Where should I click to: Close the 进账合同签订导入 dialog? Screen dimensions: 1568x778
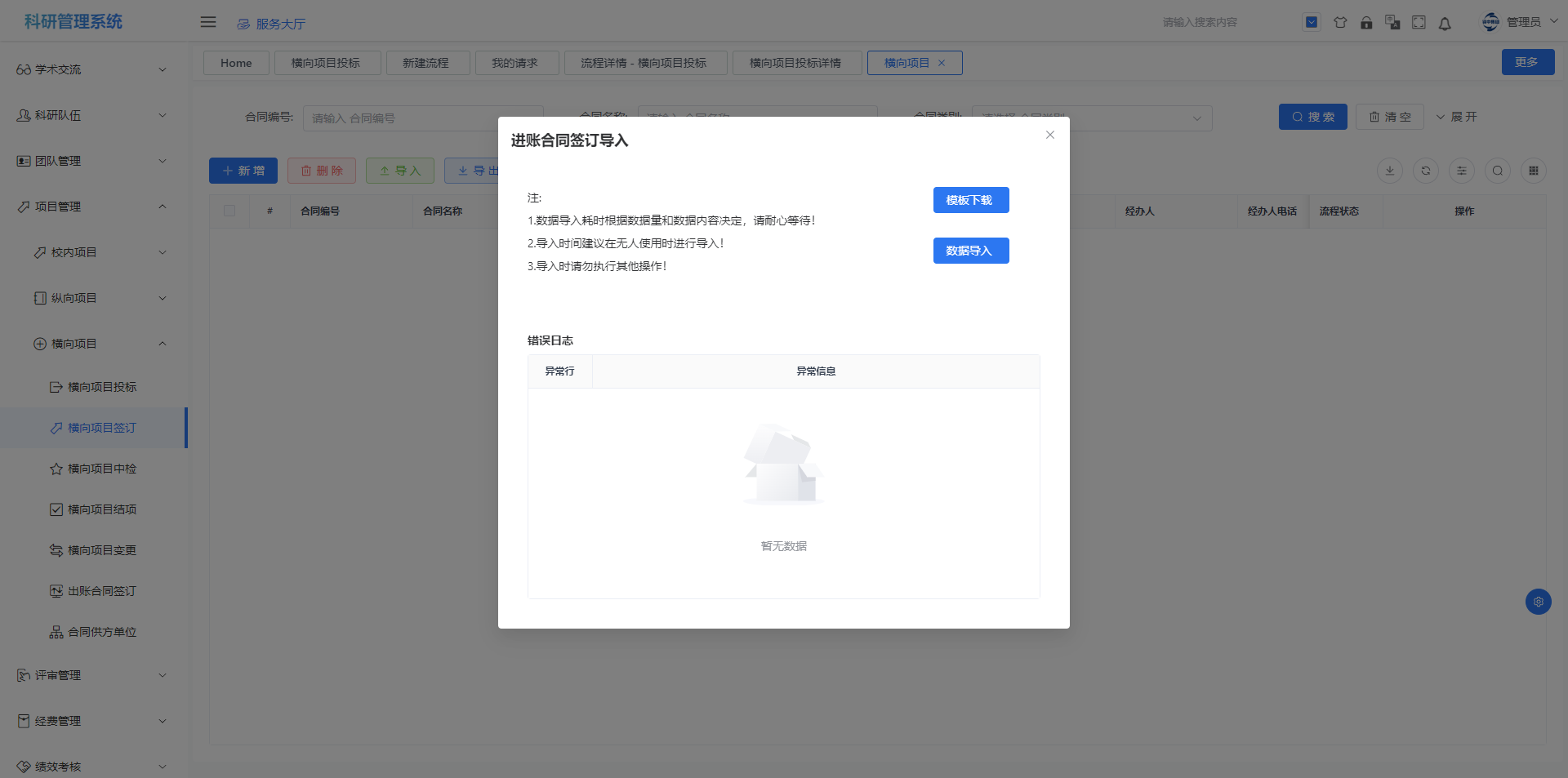pyautogui.click(x=1049, y=135)
